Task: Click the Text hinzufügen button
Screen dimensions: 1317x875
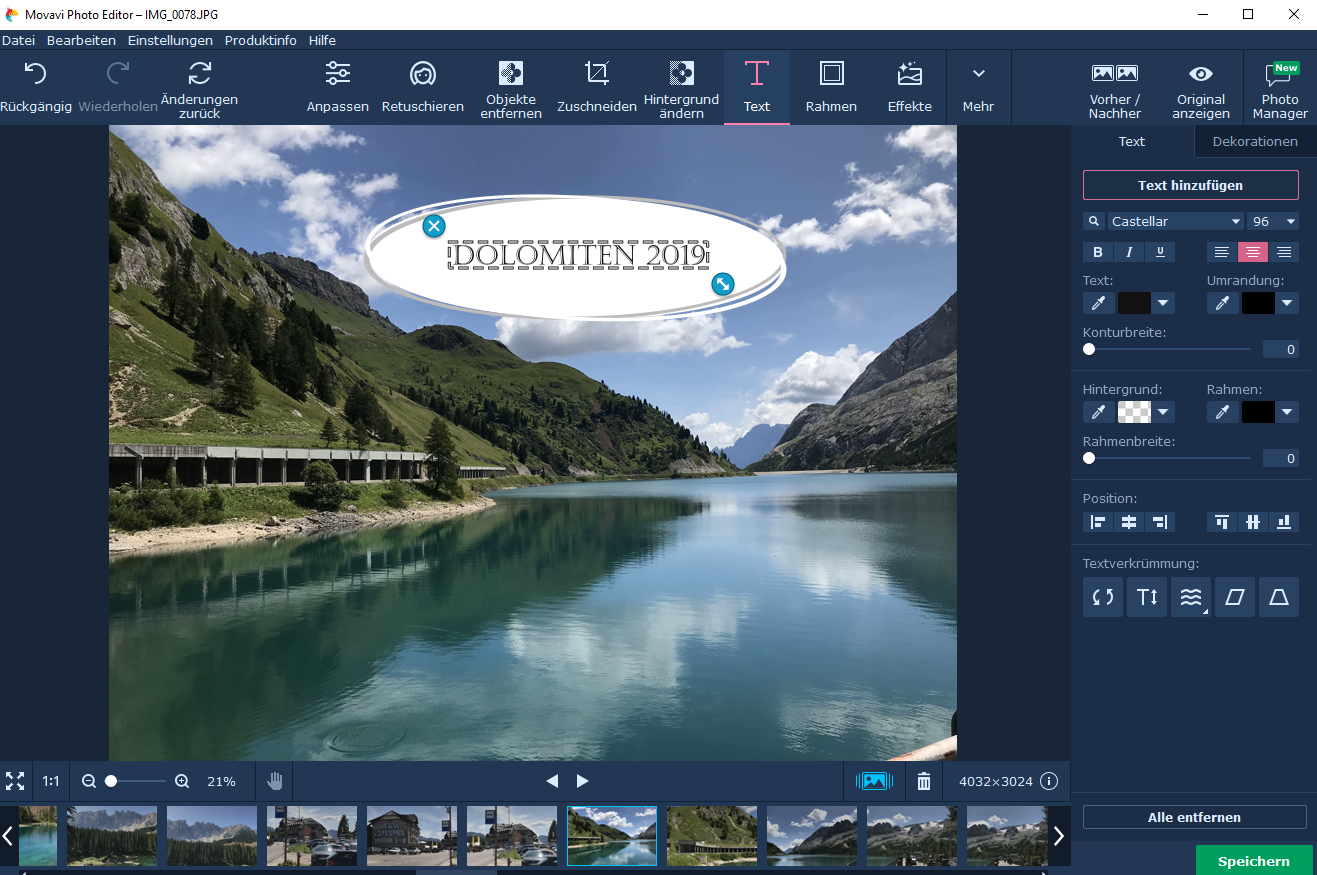Action: 1190,185
